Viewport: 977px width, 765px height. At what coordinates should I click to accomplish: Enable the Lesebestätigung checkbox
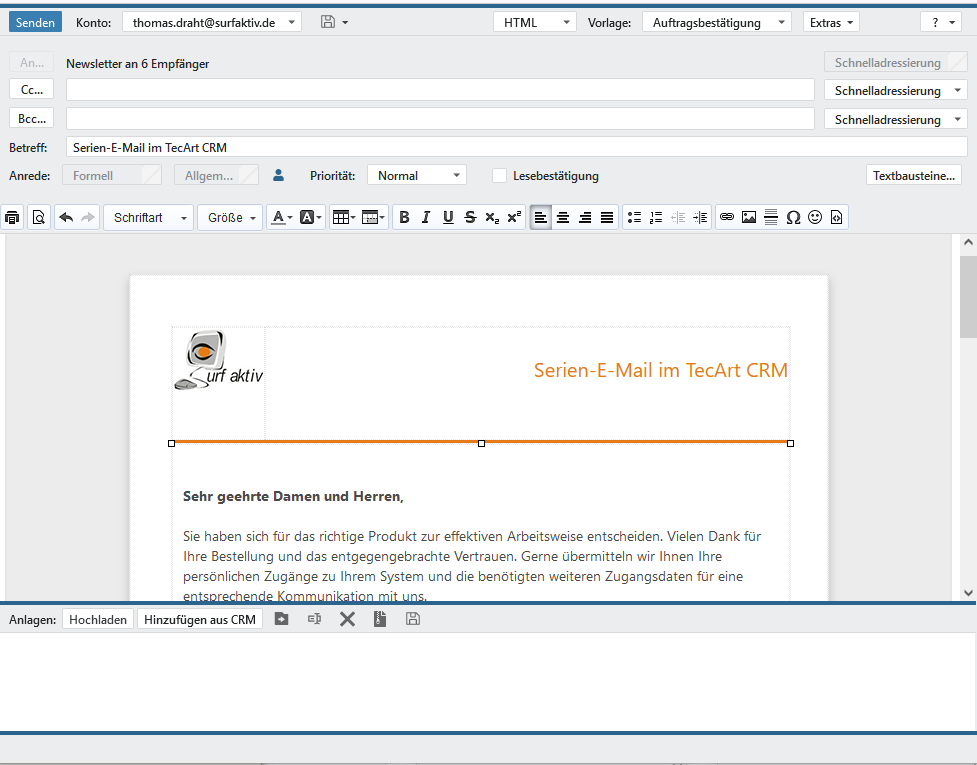coord(499,176)
